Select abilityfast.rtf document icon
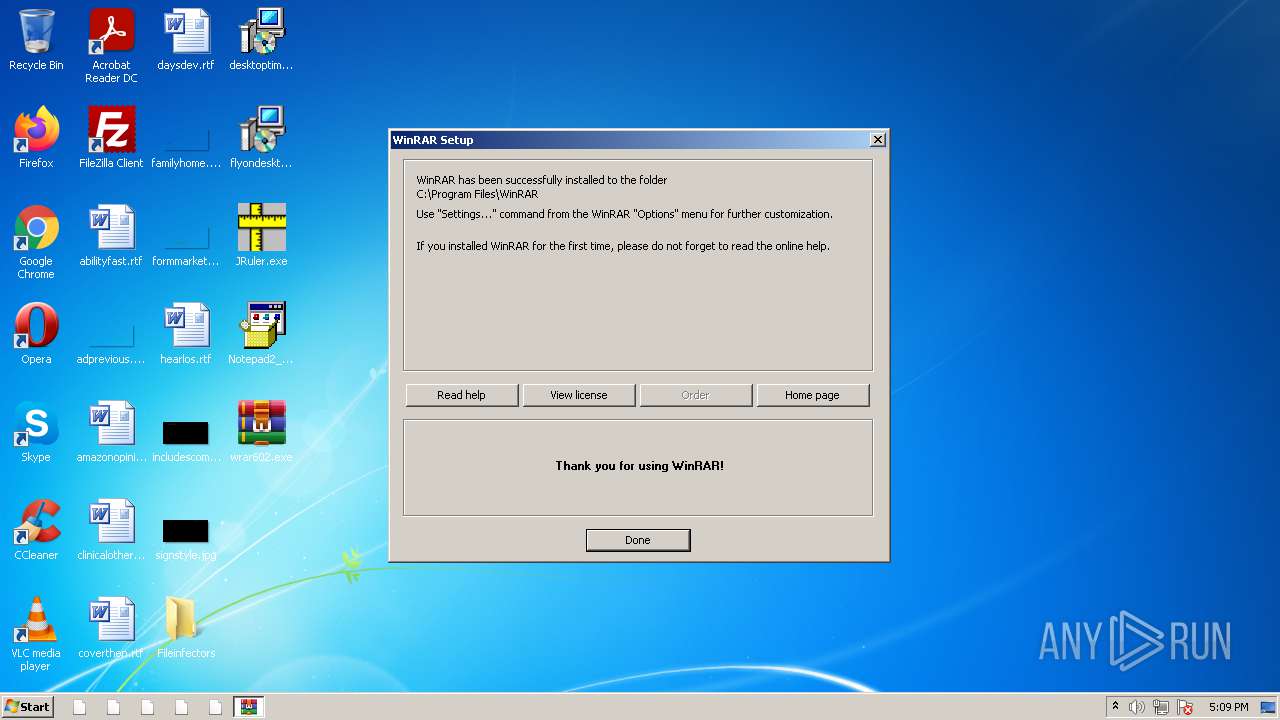This screenshot has height=720, width=1280. (x=111, y=236)
